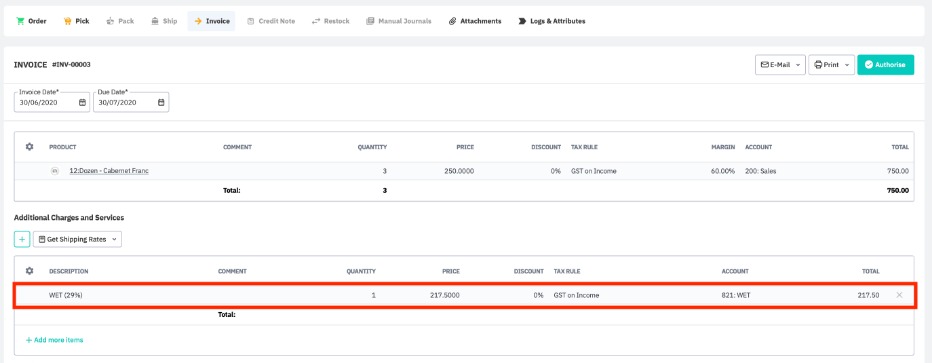Viewport: 932px width, 363px height.
Task: Click the Add more items link
Action: 54,340
